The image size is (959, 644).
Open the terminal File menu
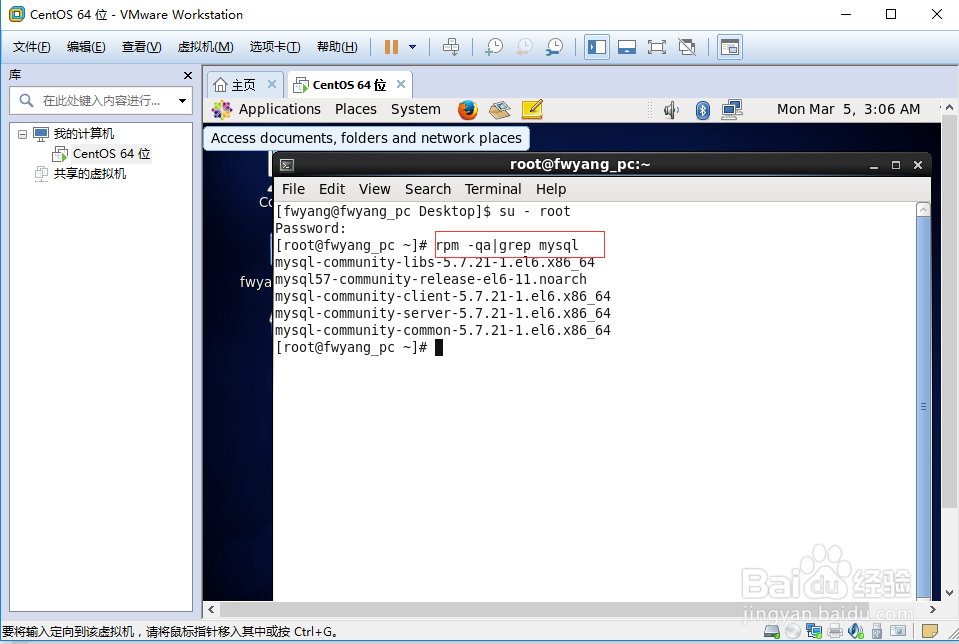[293, 190]
